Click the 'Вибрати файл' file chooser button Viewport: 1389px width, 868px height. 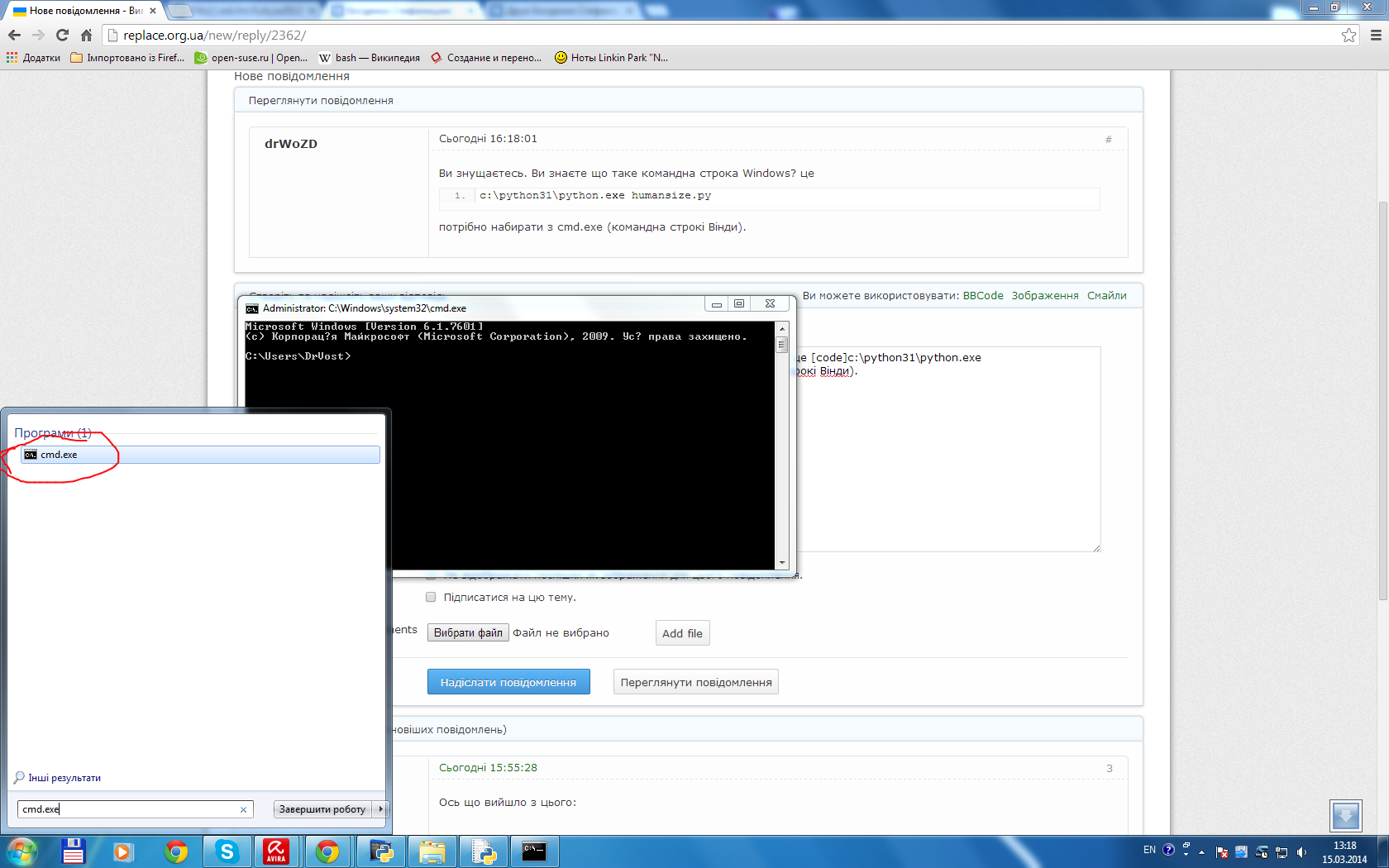coord(468,632)
